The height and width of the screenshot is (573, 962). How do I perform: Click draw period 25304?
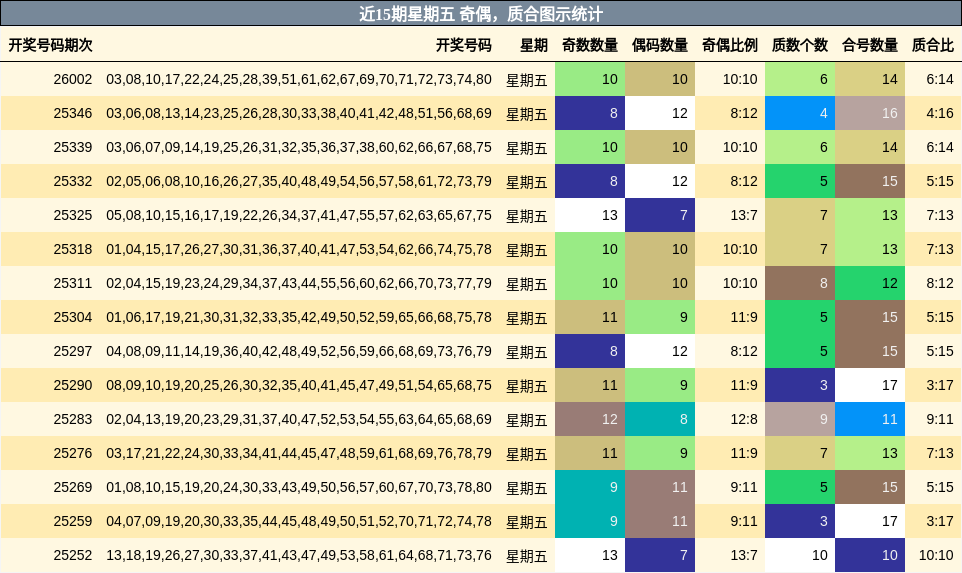(x=72, y=317)
